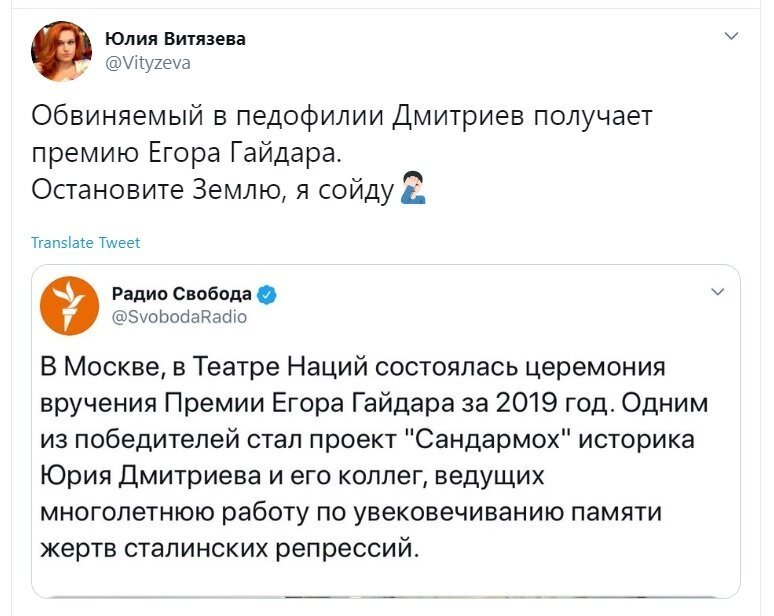Click the line "Остановите Землю, я сойду"
The height and width of the screenshot is (616, 774).
pos(213,191)
